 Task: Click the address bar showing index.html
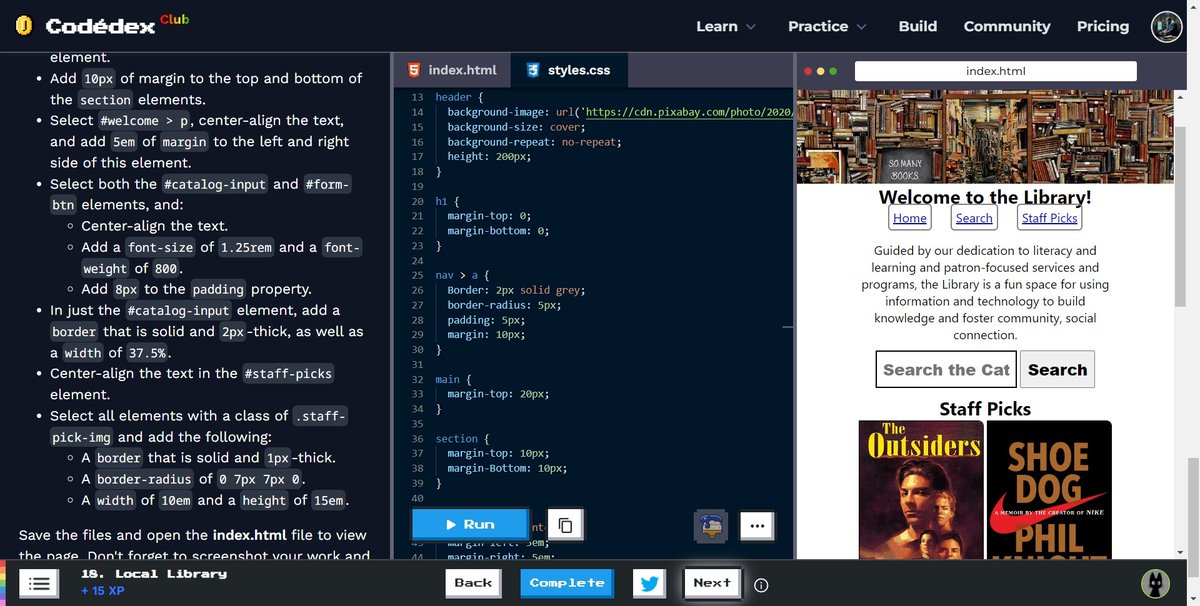(x=995, y=70)
